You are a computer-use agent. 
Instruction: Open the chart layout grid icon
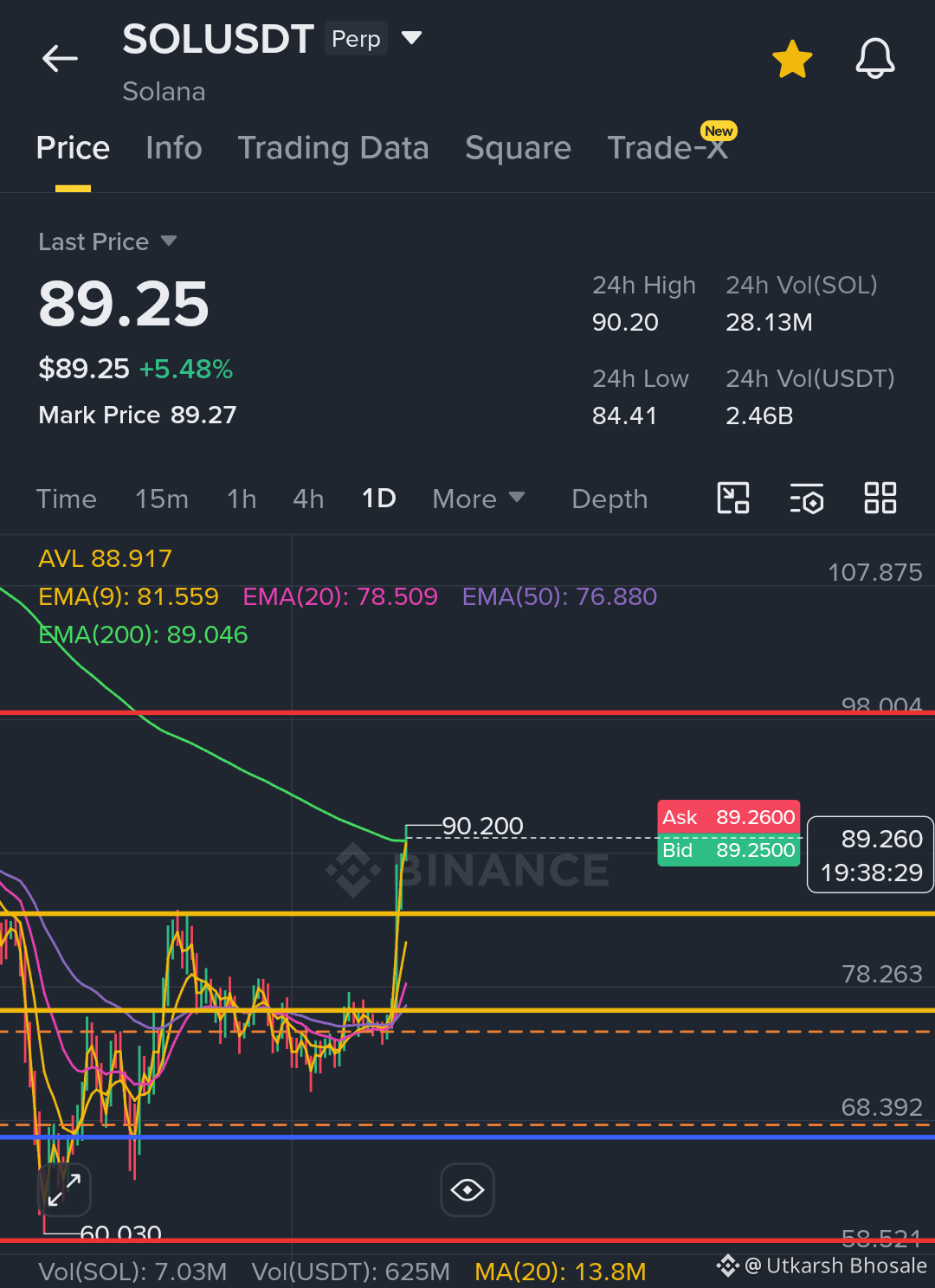880,499
